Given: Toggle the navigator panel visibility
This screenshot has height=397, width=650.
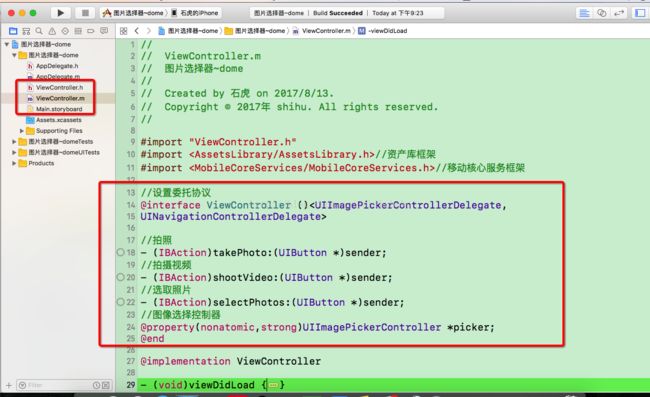Looking at the screenshot, I should pos(640,13).
